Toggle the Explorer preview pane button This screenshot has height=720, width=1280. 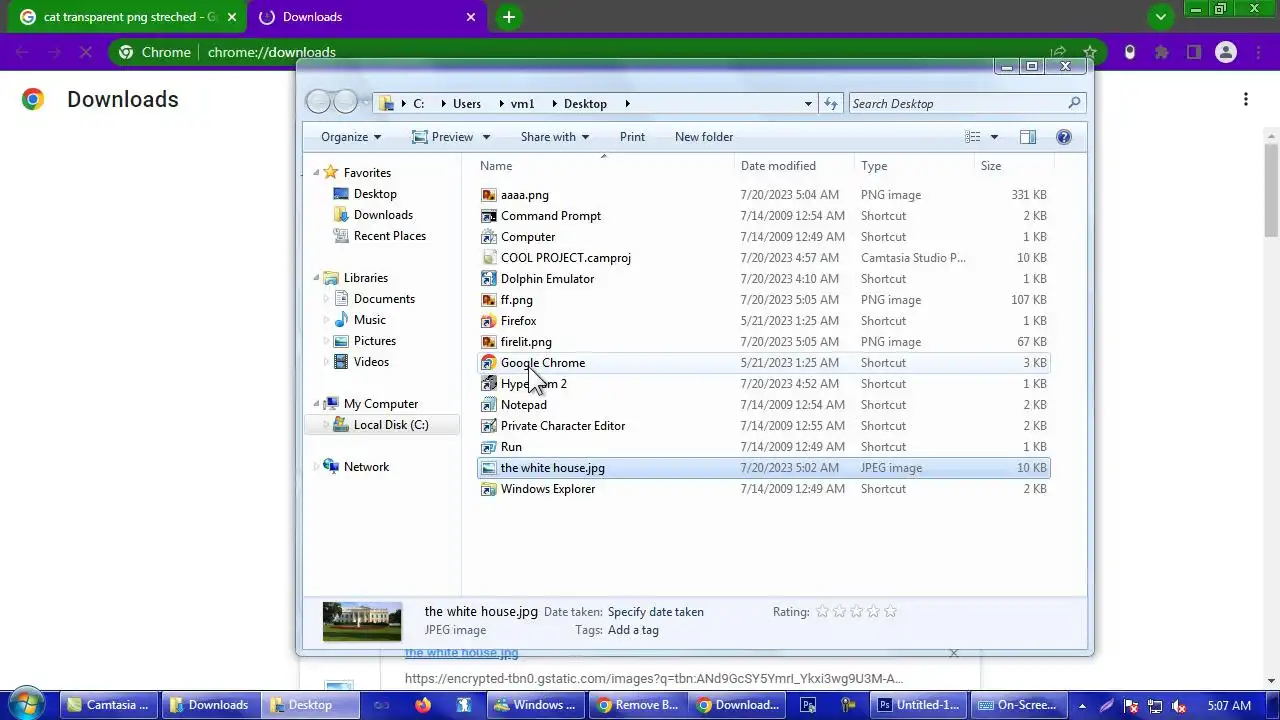(x=1027, y=137)
